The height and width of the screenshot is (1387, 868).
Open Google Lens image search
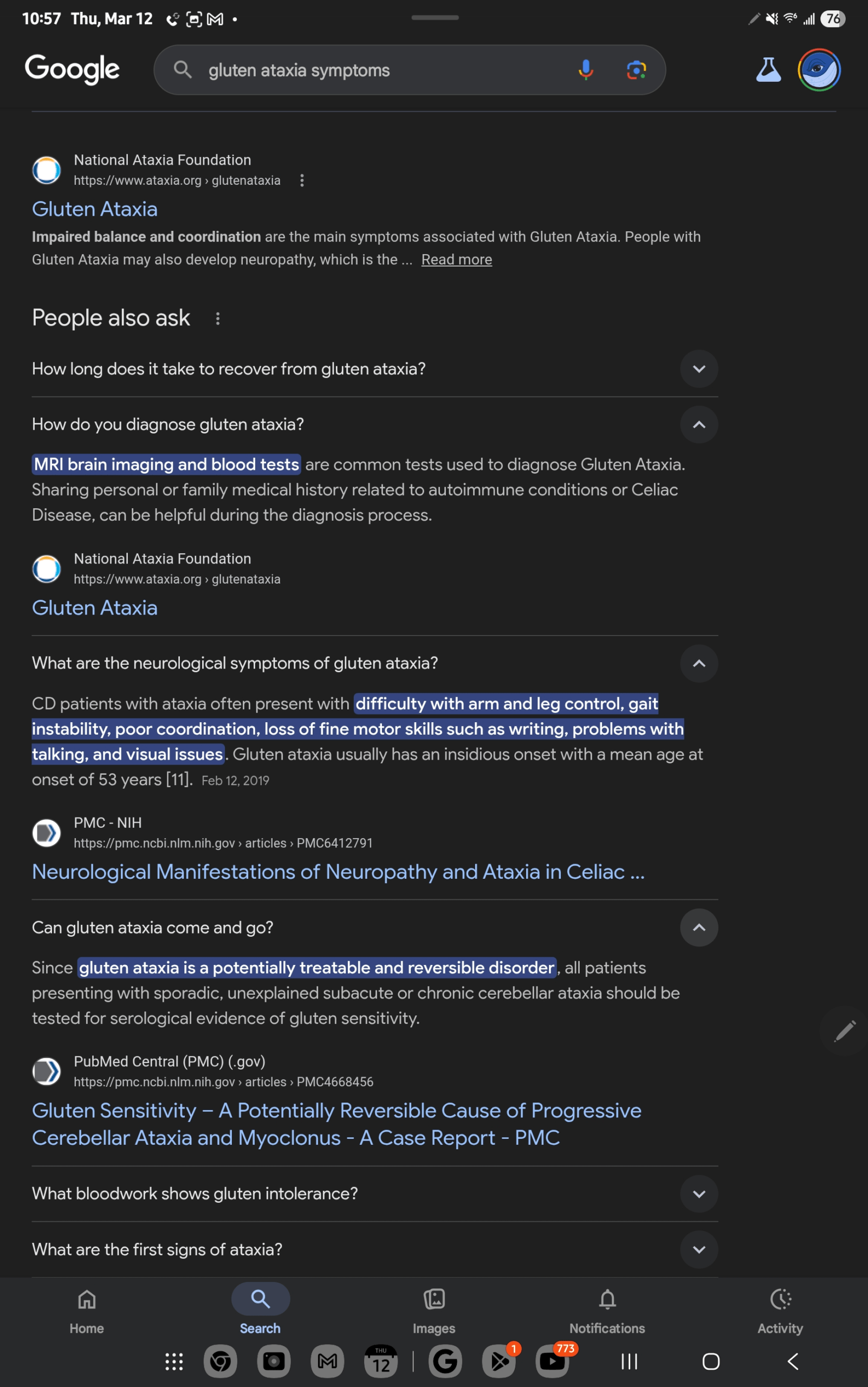pos(635,69)
